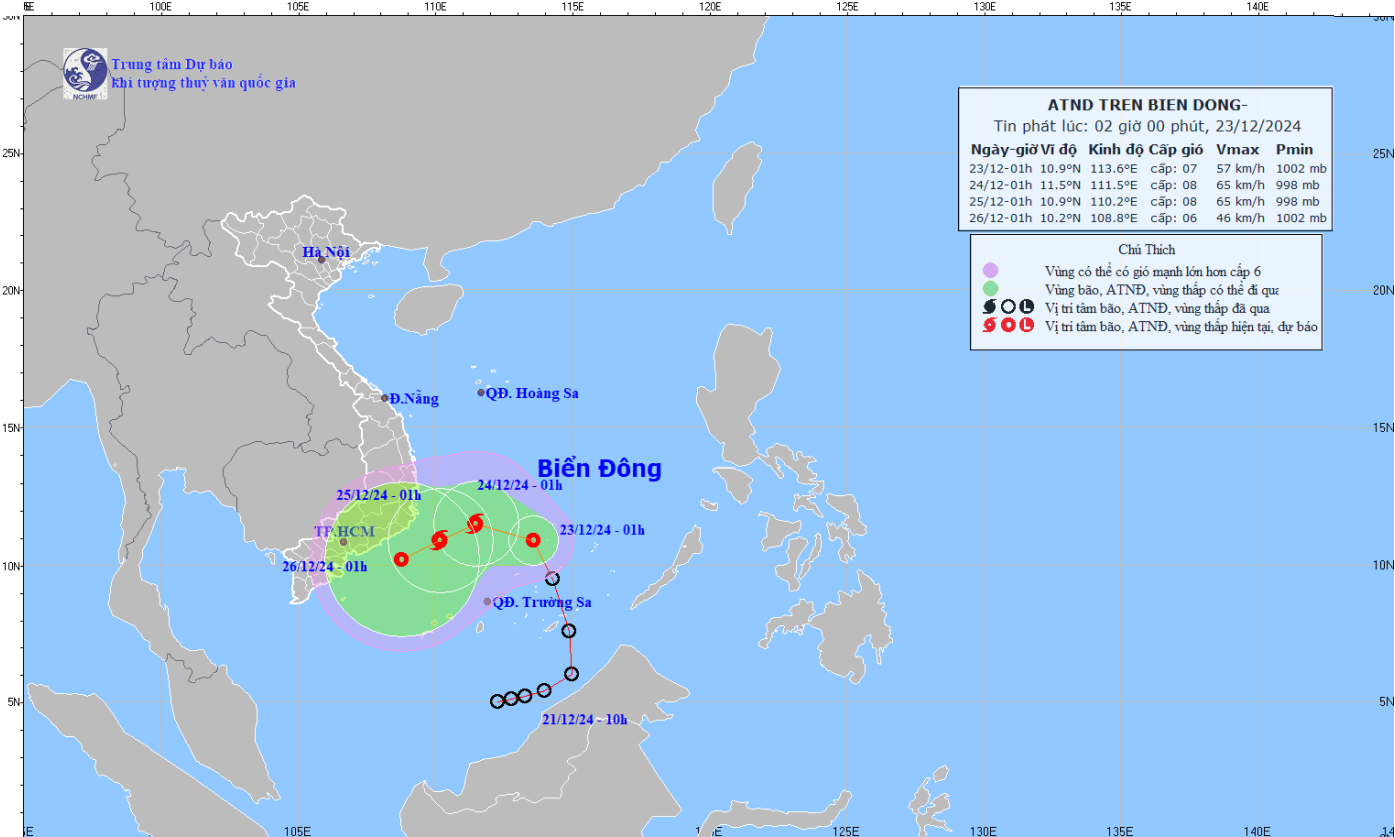Screen dimensions: 1395x837
Task: Click the longitude value 113.6°E
Action: pyautogui.click(x=1115, y=168)
